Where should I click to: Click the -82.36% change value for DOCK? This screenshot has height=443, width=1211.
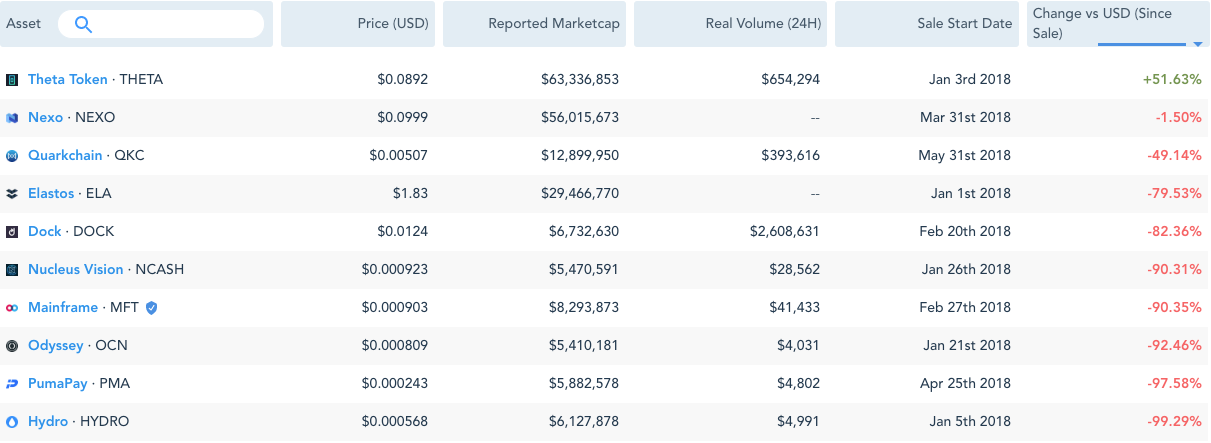coord(1175,231)
